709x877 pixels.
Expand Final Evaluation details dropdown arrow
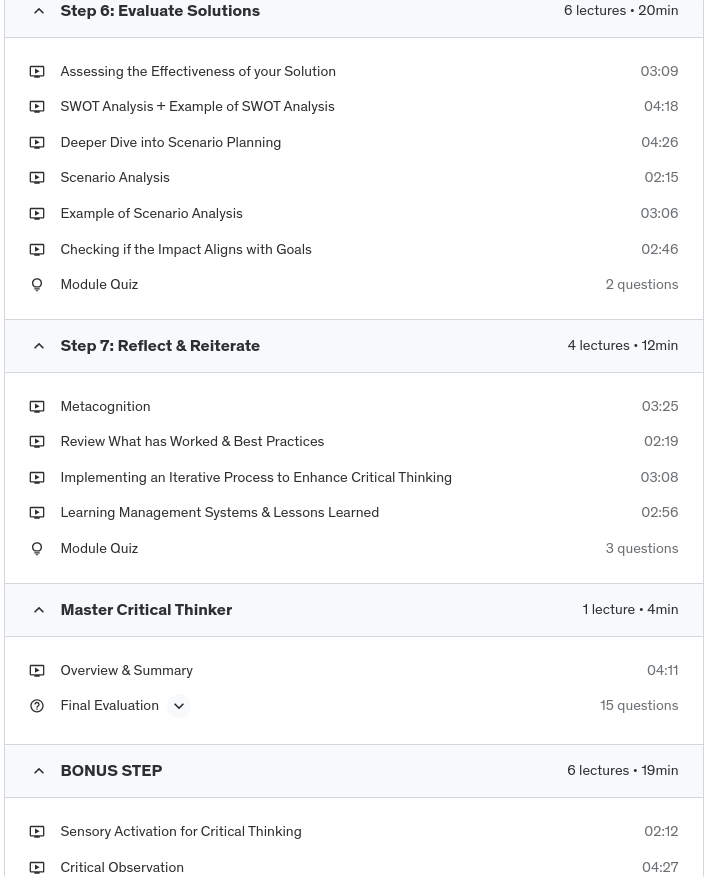tap(179, 706)
